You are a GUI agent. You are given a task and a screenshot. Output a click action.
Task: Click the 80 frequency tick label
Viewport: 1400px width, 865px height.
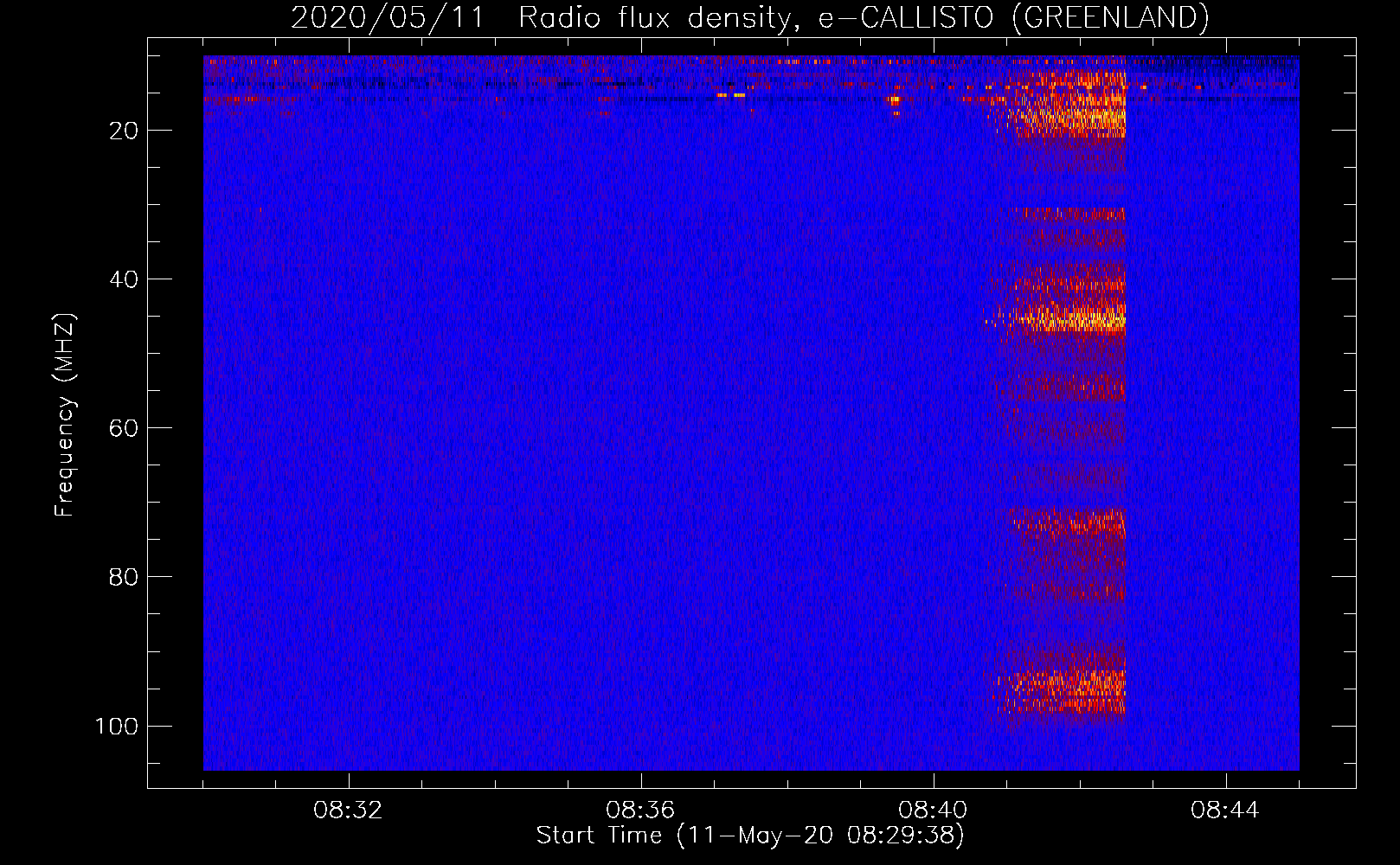pos(124,577)
